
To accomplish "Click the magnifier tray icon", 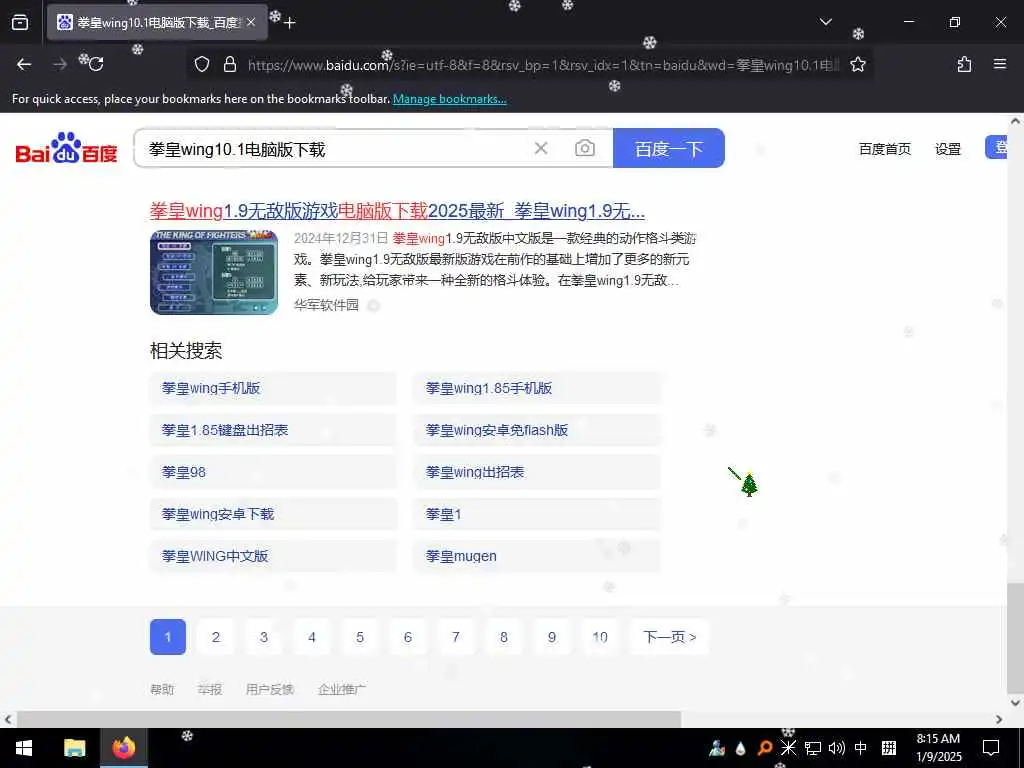I will 765,748.
